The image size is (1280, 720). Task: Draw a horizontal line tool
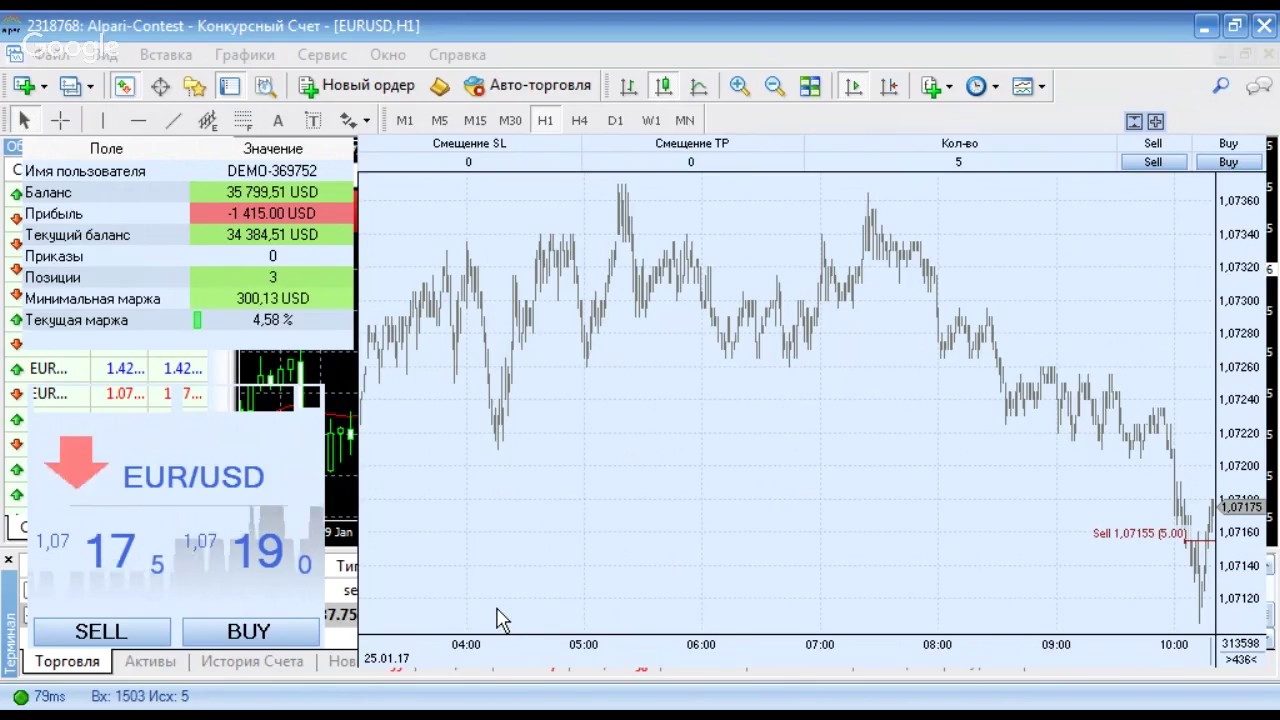tap(138, 120)
